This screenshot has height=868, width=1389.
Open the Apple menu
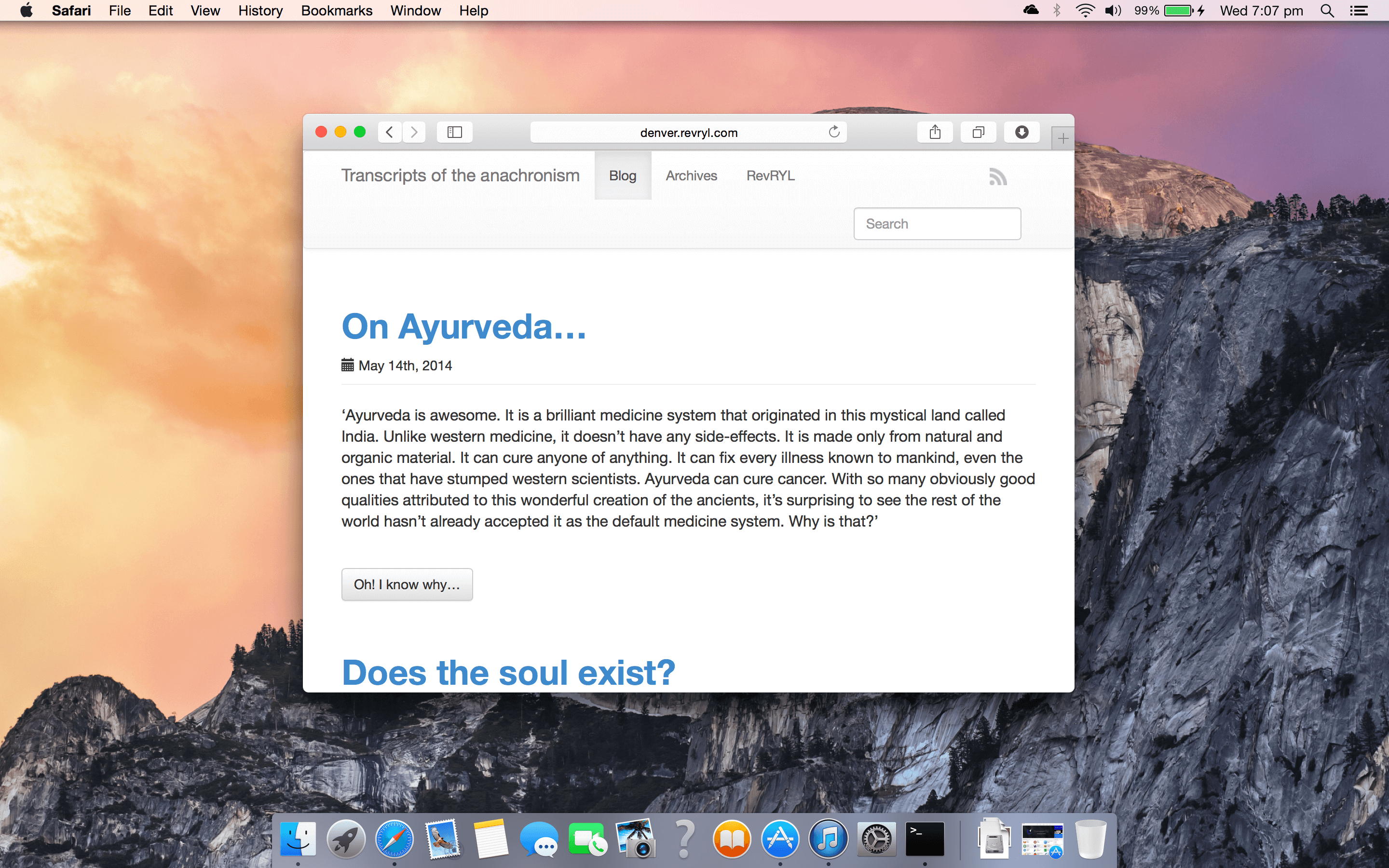pos(27,10)
